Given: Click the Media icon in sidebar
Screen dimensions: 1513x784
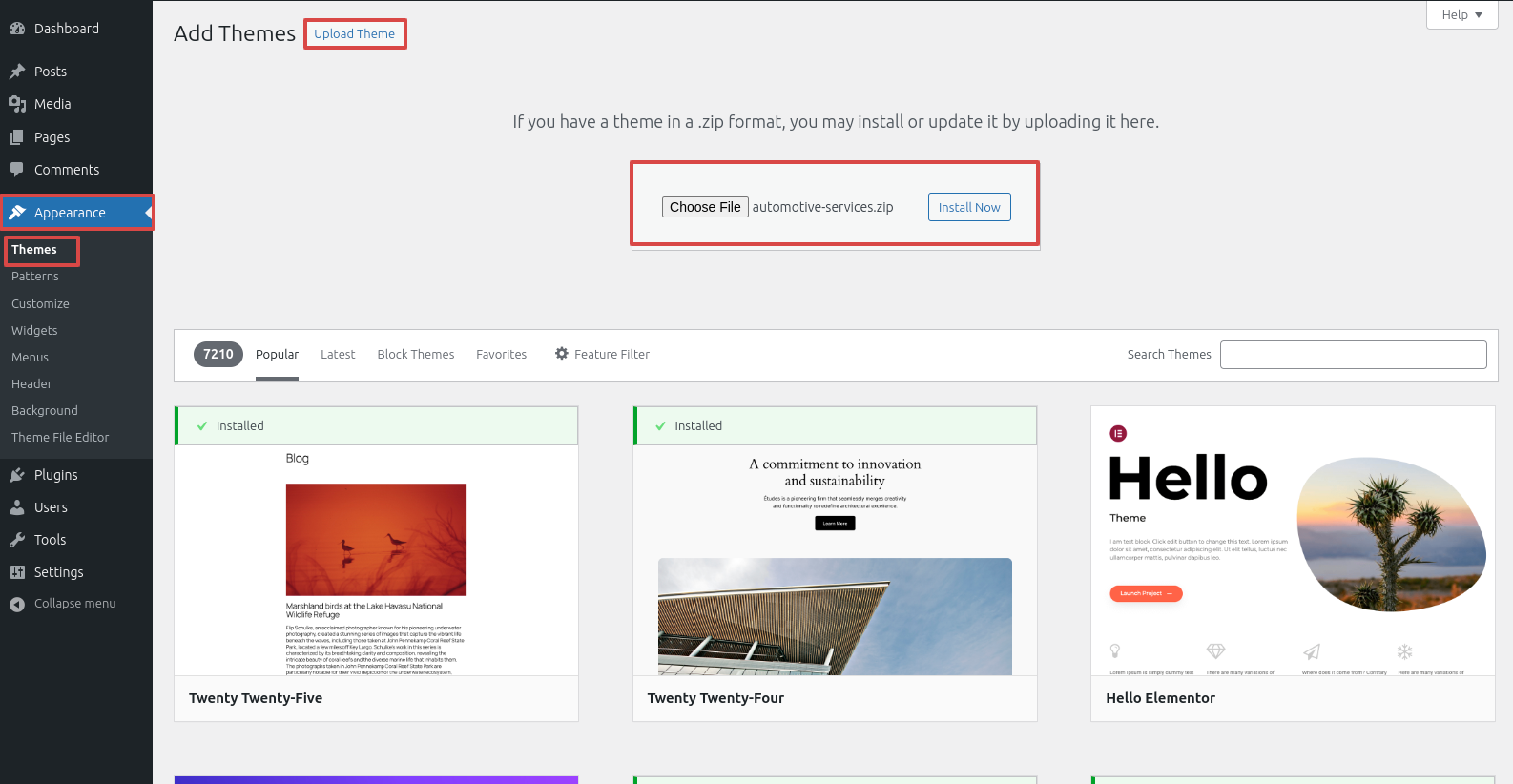Looking at the screenshot, I should (17, 104).
